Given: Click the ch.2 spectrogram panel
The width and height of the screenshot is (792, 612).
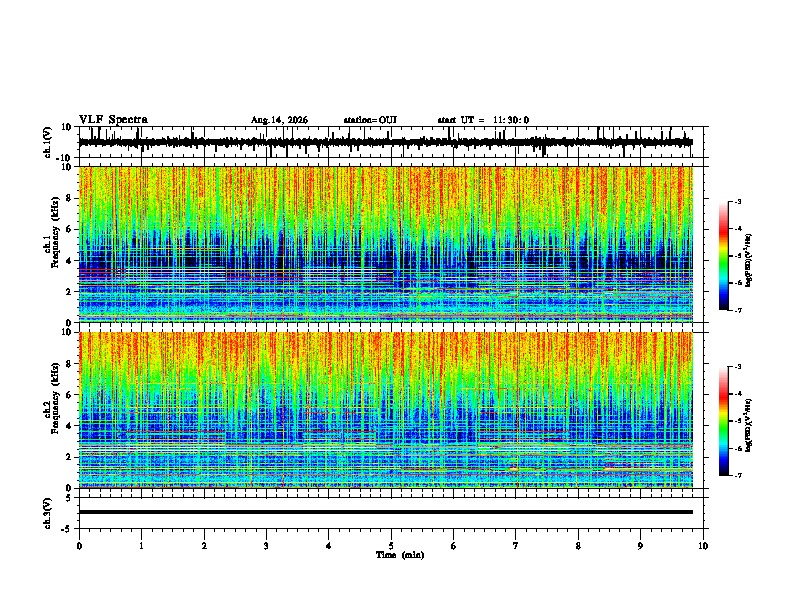Looking at the screenshot, I should coord(385,410).
